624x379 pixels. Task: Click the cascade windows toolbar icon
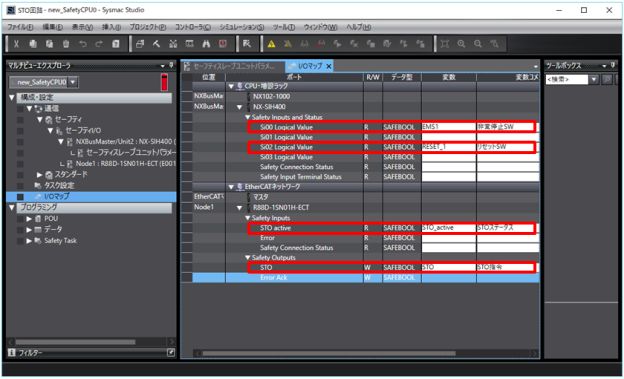pyautogui.click(x=140, y=44)
